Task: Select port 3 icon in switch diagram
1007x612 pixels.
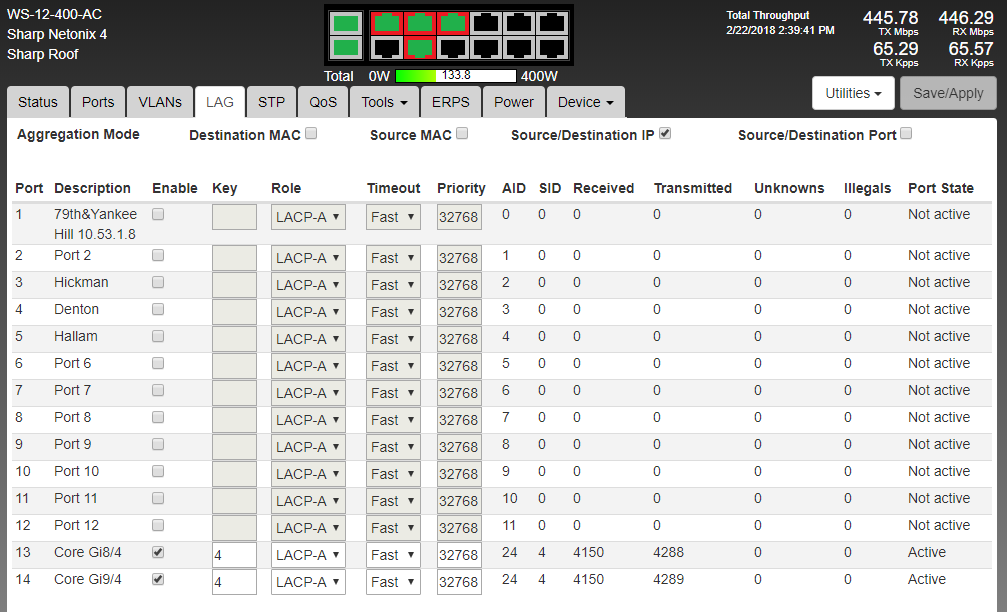Action: coord(420,22)
